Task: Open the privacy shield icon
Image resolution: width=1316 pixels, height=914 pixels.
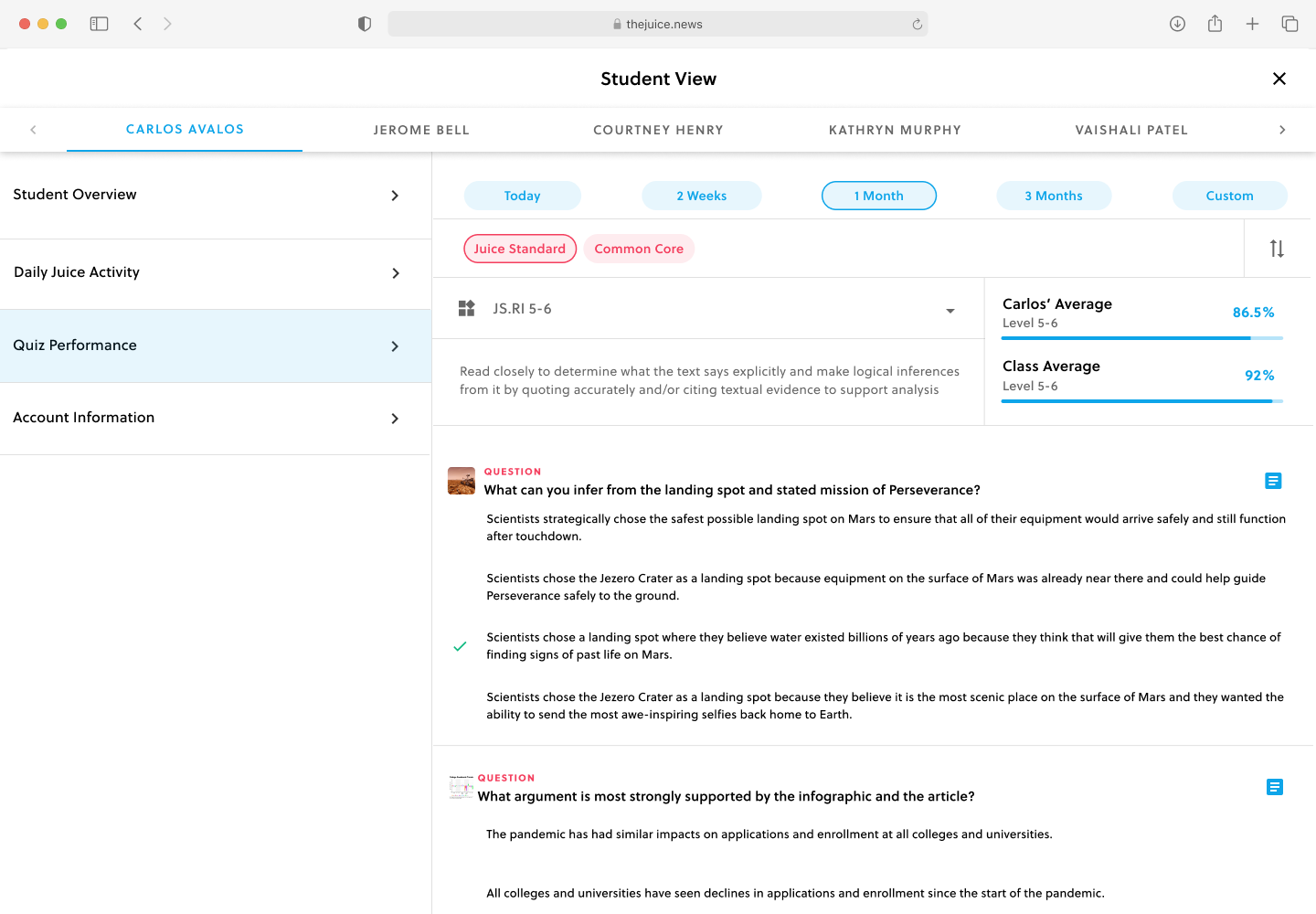Action: point(365,24)
